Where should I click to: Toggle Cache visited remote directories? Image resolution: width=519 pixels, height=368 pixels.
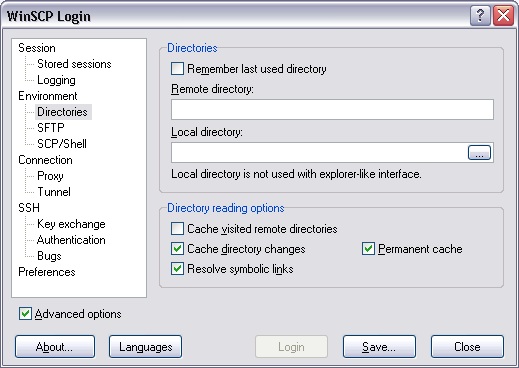pos(177,229)
